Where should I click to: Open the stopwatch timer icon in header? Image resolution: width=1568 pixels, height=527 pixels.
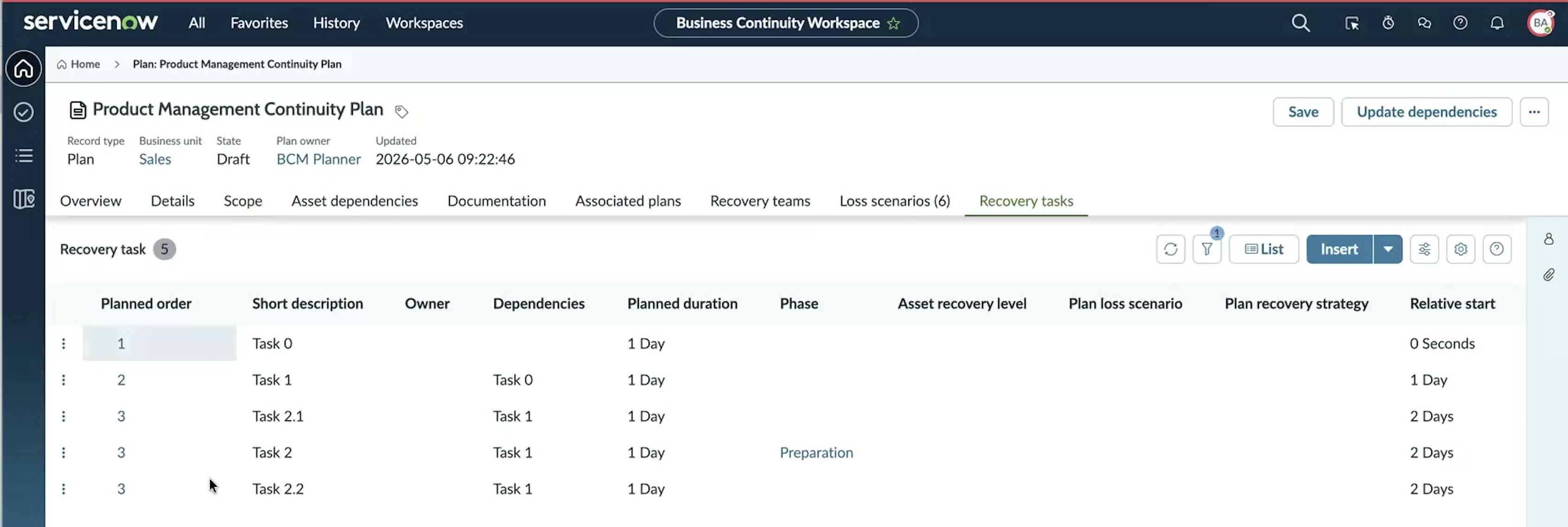tap(1388, 23)
